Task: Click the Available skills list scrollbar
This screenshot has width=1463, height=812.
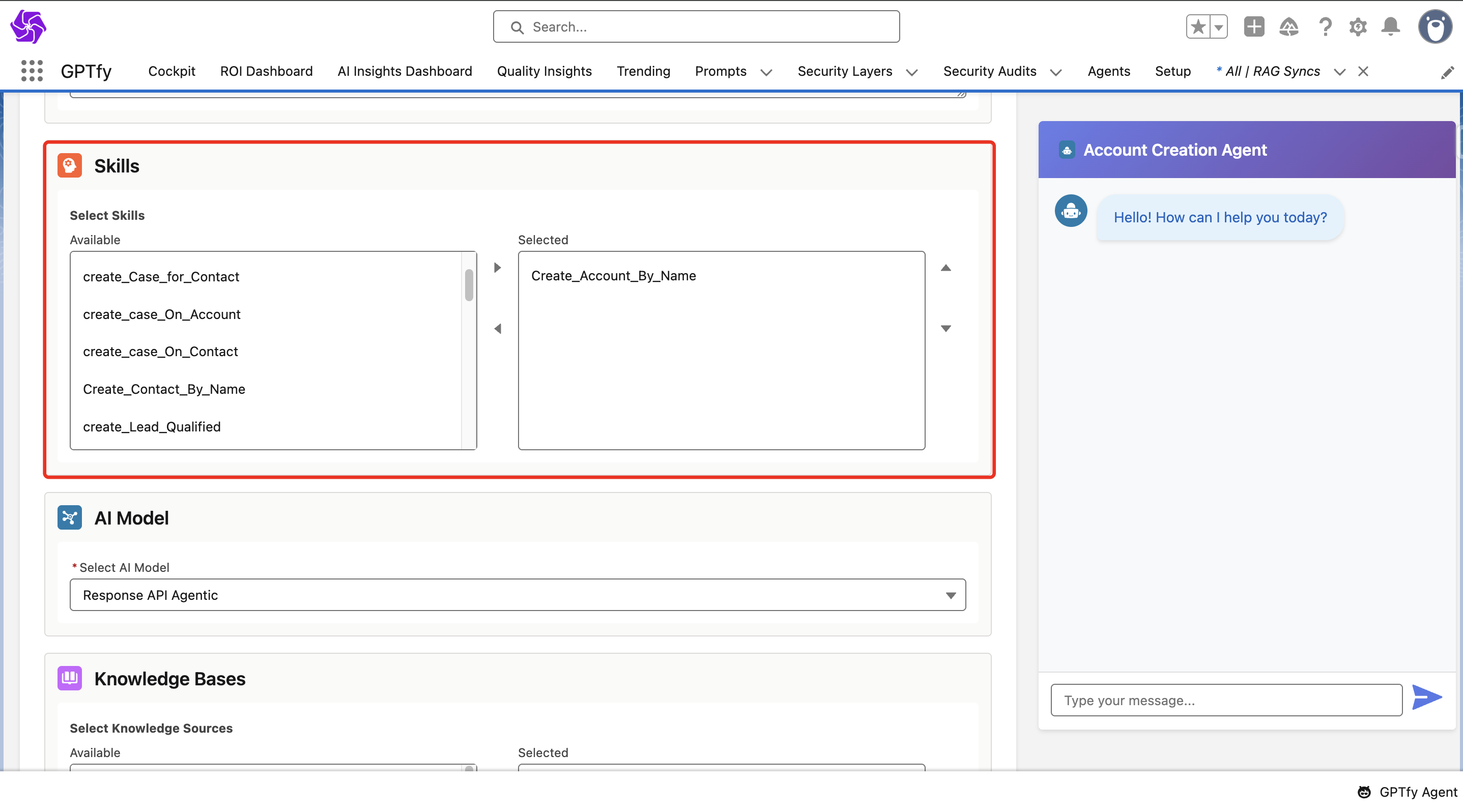Action: 469,284
